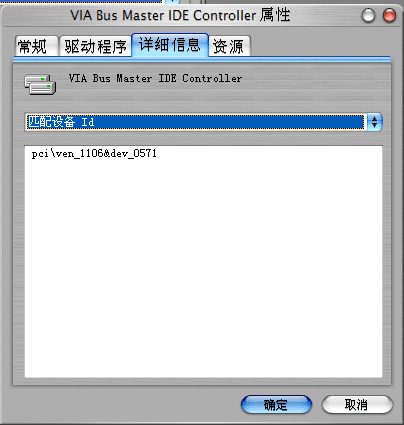The width and height of the screenshot is (404, 425).
Task: Click the IDE controller device icon
Action: click(40, 84)
